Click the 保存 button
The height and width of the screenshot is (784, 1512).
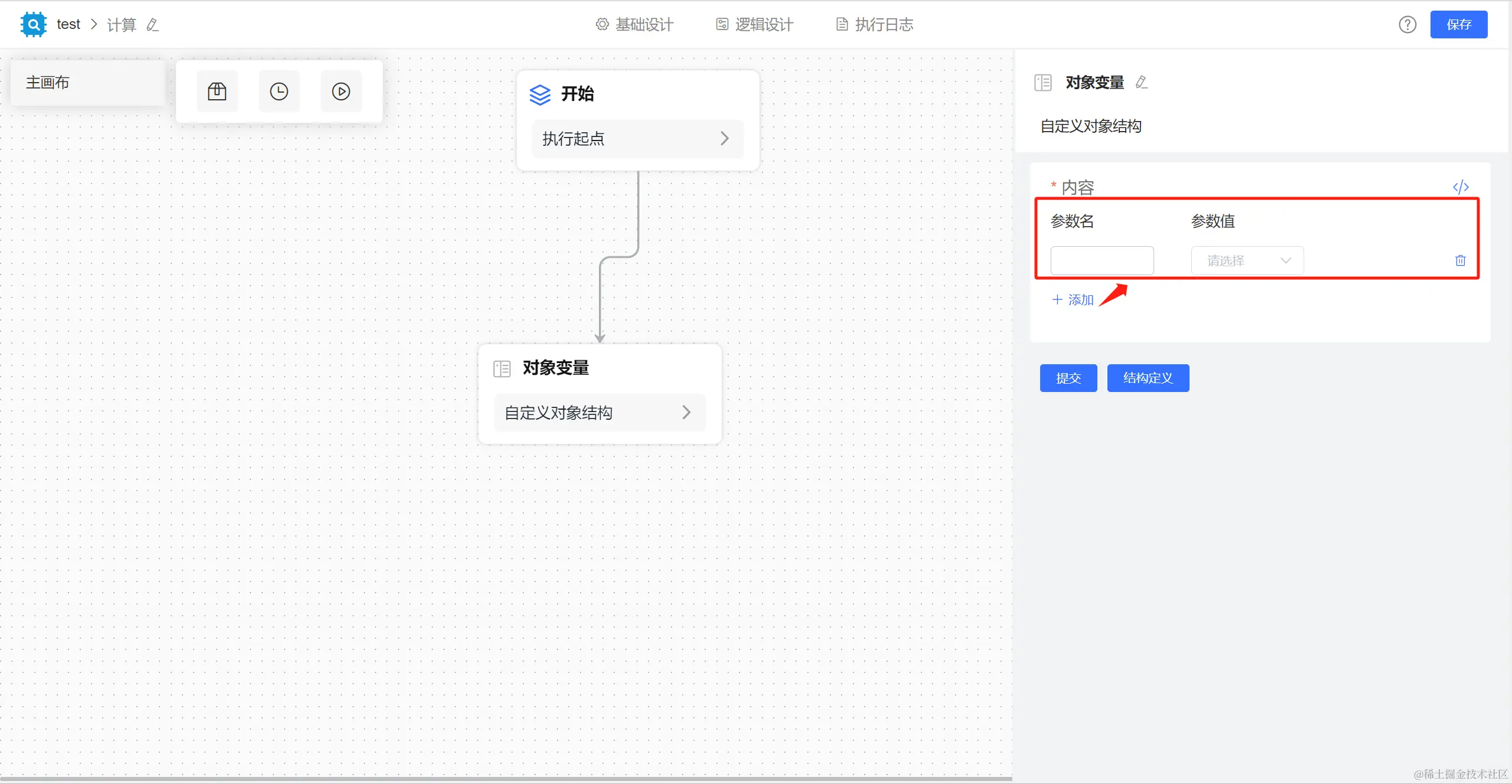pos(1458,25)
